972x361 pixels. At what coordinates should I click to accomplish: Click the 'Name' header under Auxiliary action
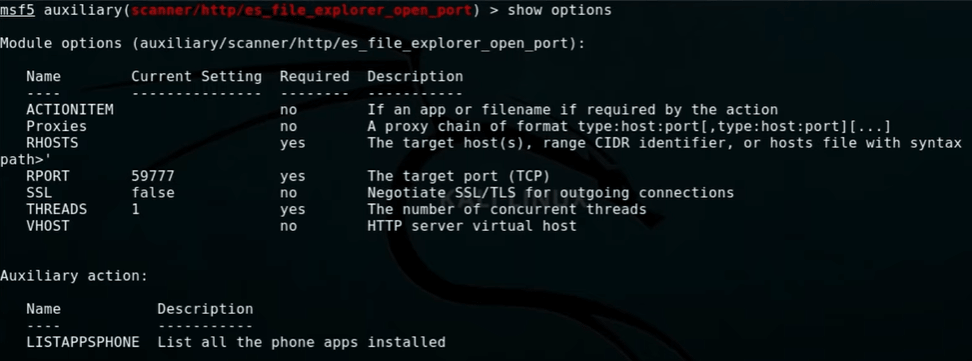pyautogui.click(x=43, y=309)
